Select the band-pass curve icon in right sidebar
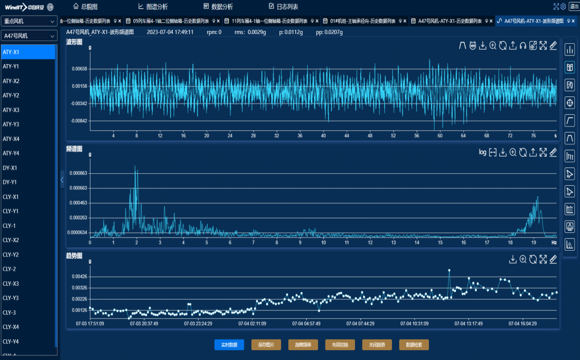This screenshot has width=580, height=360. (x=570, y=138)
